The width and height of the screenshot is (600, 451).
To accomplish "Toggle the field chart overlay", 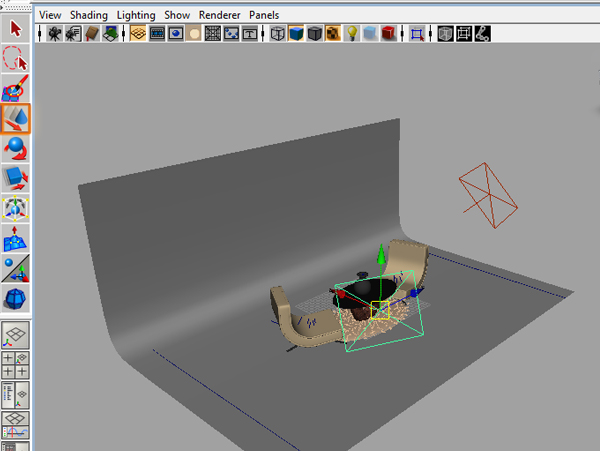I will pos(213,34).
